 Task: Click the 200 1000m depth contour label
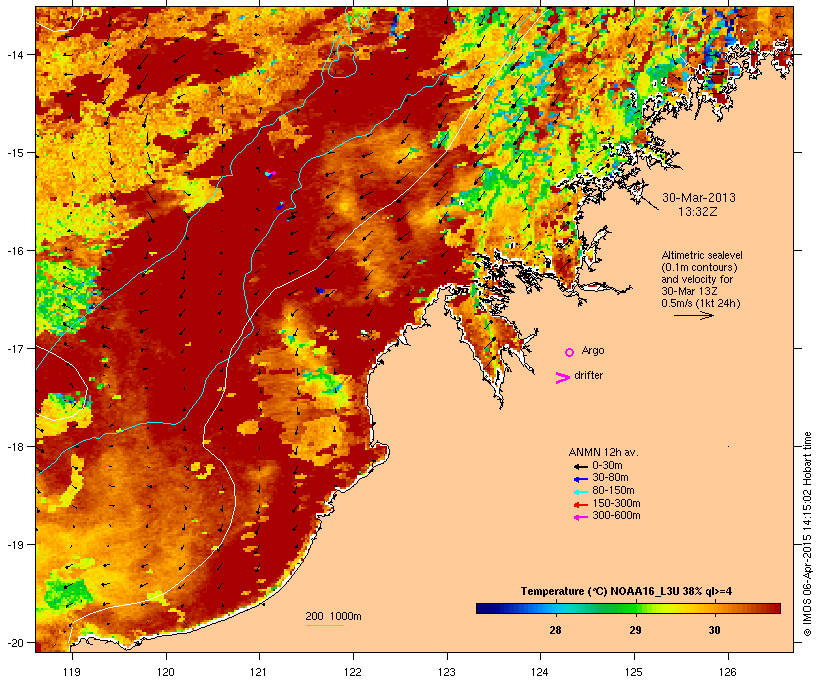pyautogui.click(x=333, y=616)
